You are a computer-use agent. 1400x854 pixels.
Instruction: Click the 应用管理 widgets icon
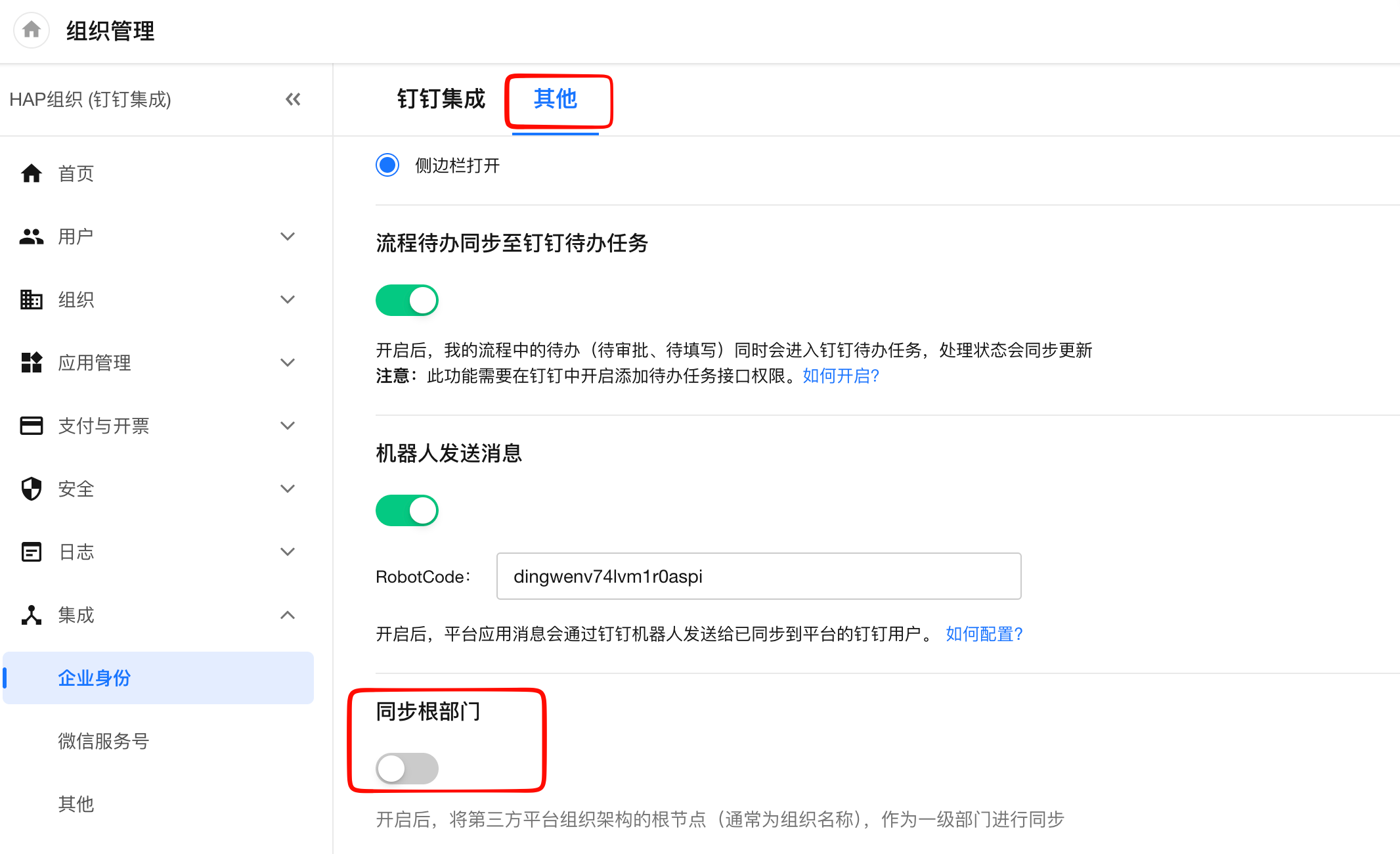(x=32, y=363)
